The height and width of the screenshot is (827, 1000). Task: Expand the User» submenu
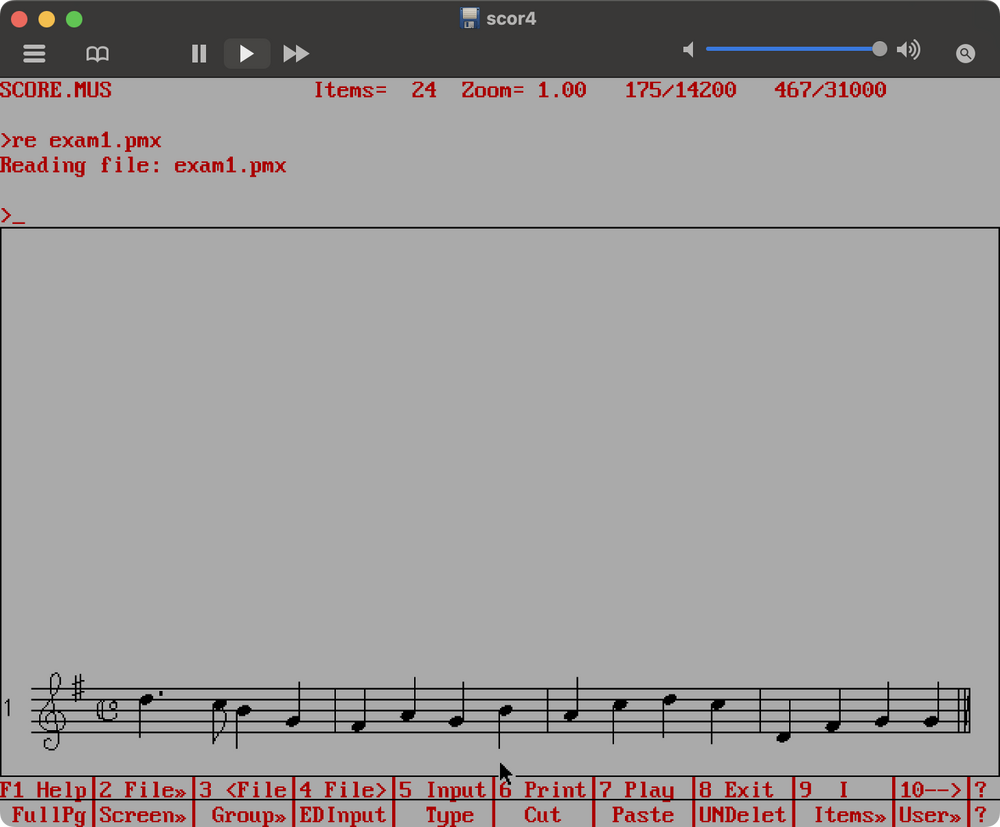coord(930,815)
